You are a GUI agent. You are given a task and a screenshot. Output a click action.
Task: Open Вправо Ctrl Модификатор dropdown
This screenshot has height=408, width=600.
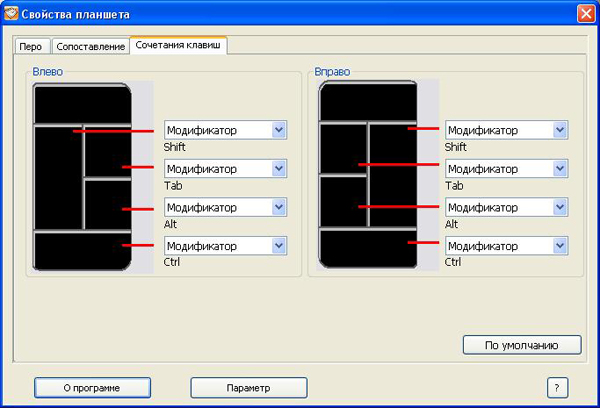506,246
